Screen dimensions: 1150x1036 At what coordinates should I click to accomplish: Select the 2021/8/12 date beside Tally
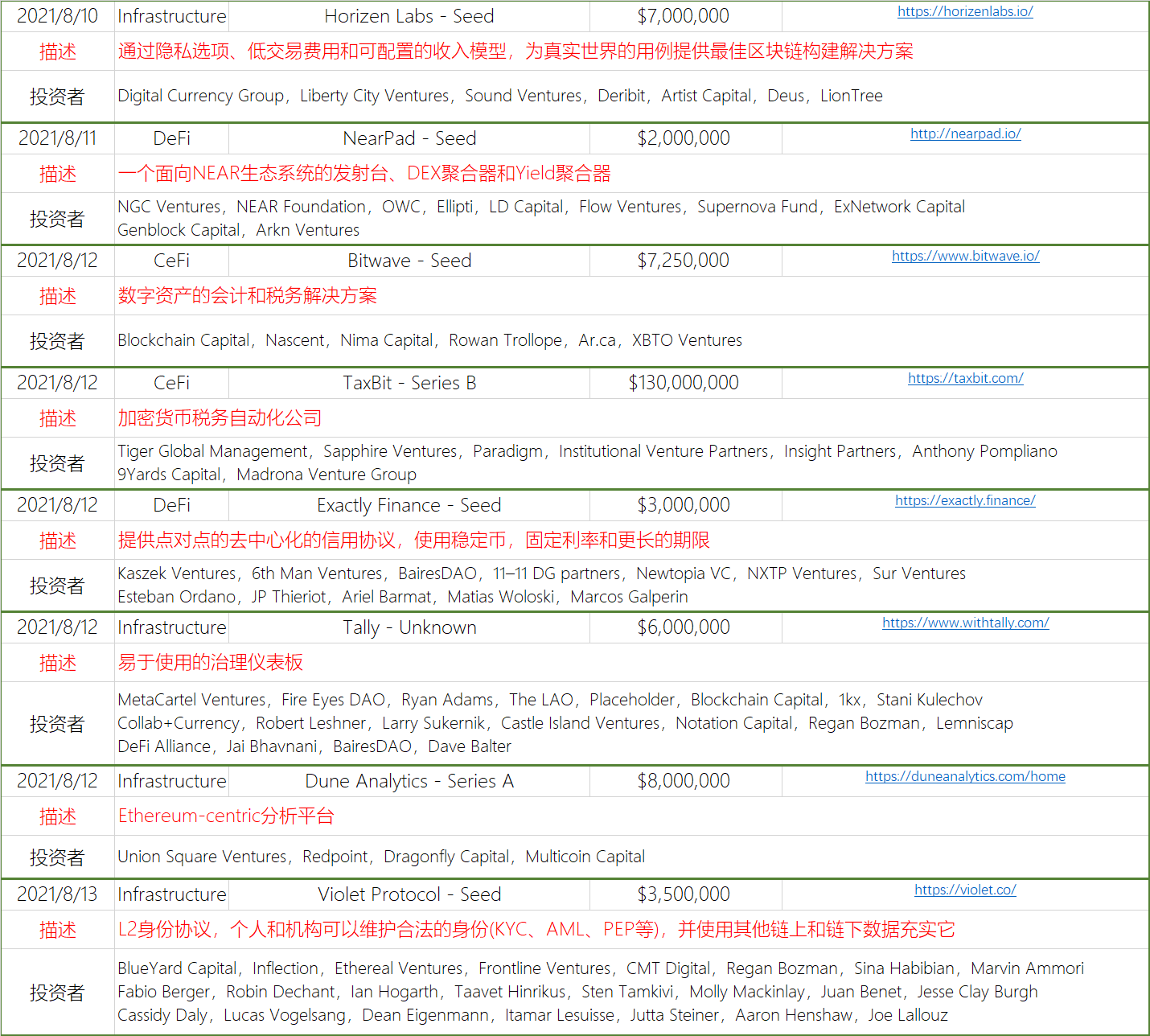57,627
